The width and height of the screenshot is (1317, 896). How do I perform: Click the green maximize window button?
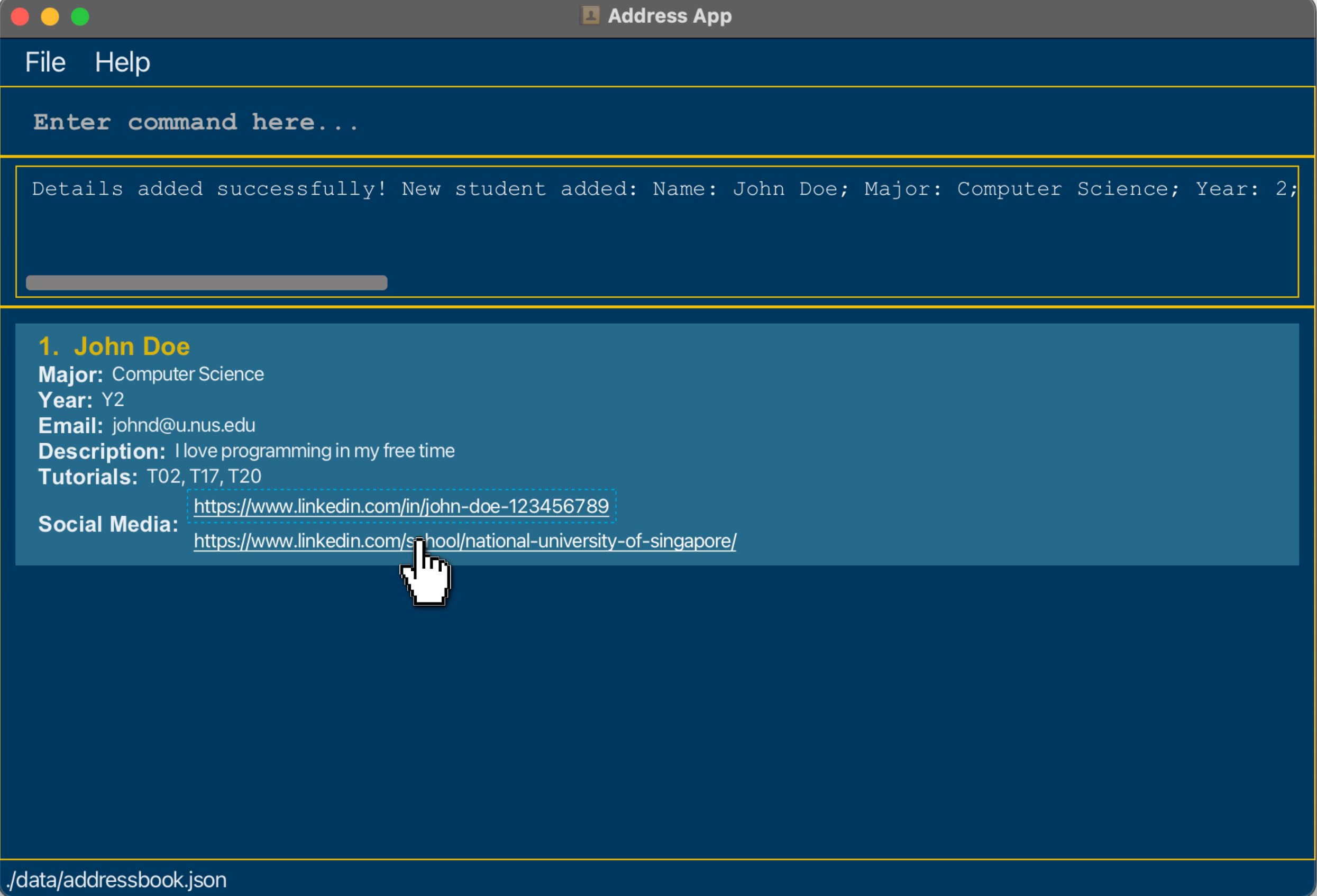coord(80,16)
